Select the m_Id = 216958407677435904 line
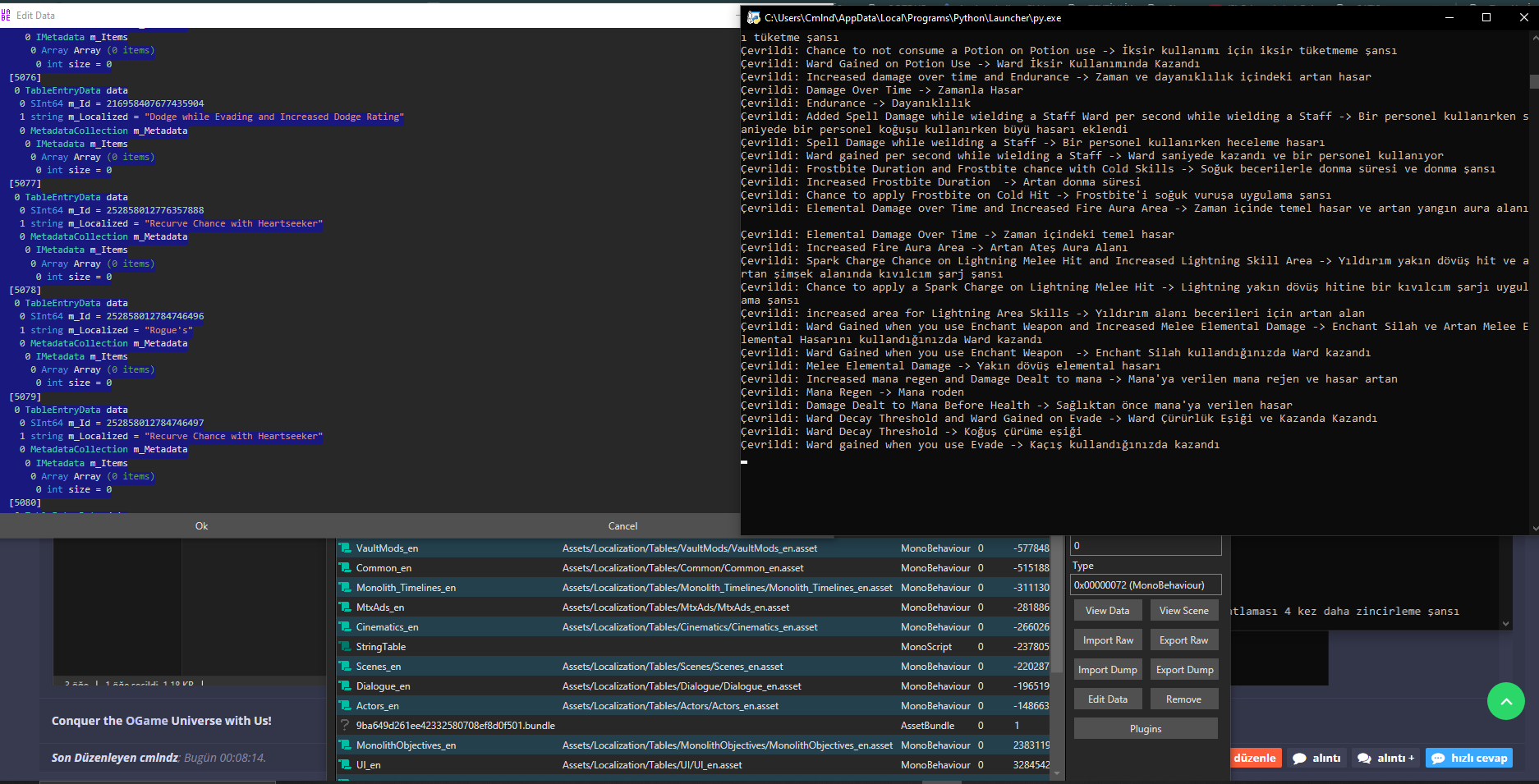The image size is (1539, 784). [x=111, y=103]
